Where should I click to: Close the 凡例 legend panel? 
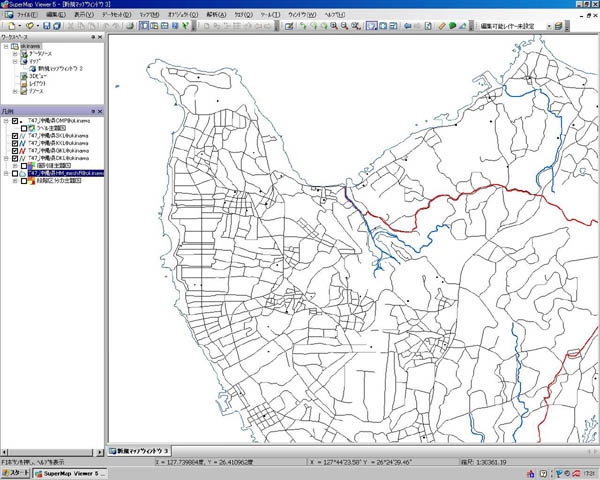(99, 110)
